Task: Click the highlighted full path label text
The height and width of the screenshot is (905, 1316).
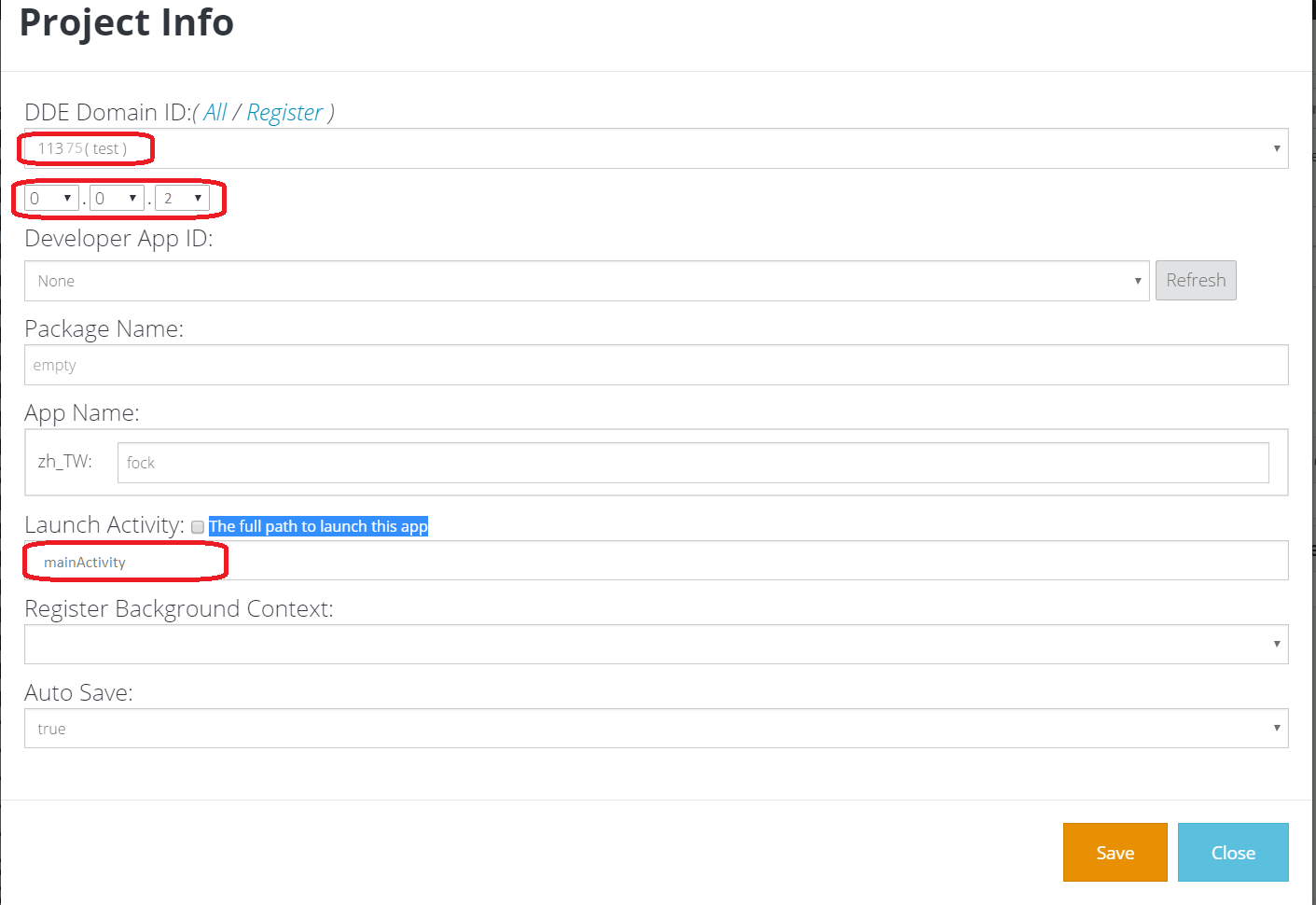Action: pyautogui.click(x=318, y=526)
